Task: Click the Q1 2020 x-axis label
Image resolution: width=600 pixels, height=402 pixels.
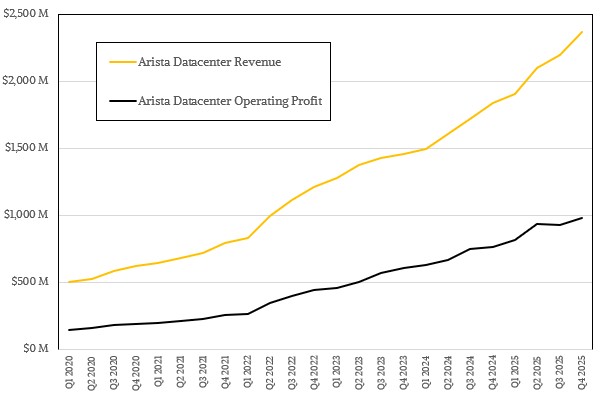Action: click(x=70, y=374)
